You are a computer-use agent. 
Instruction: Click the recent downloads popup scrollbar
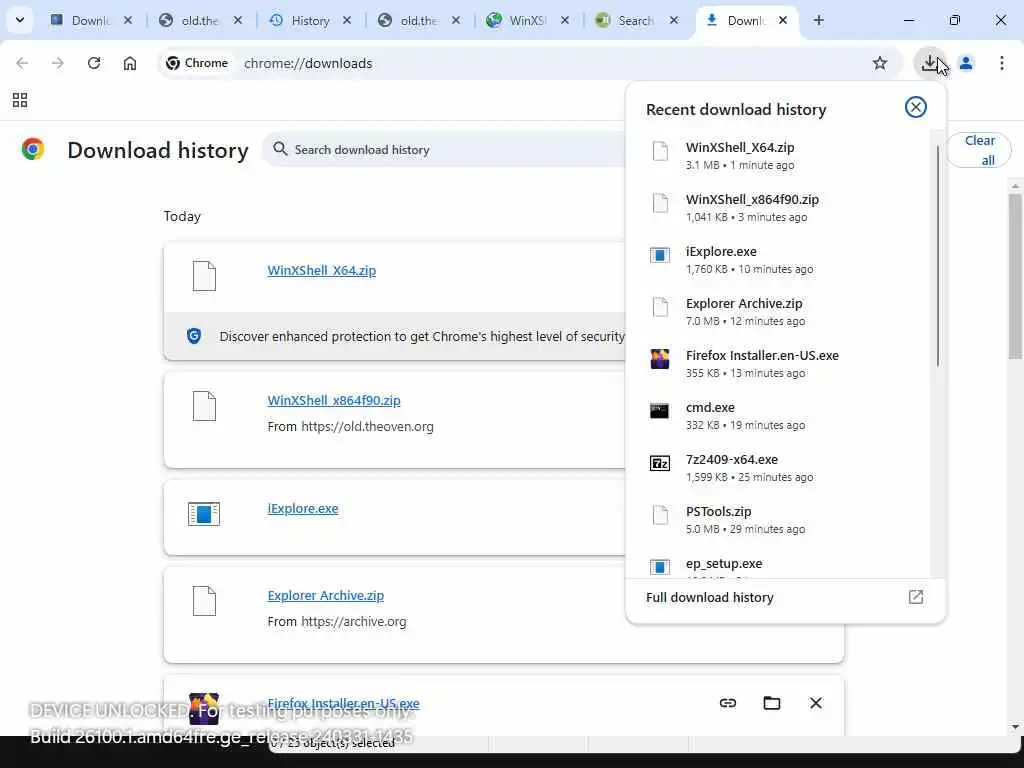[938, 255]
